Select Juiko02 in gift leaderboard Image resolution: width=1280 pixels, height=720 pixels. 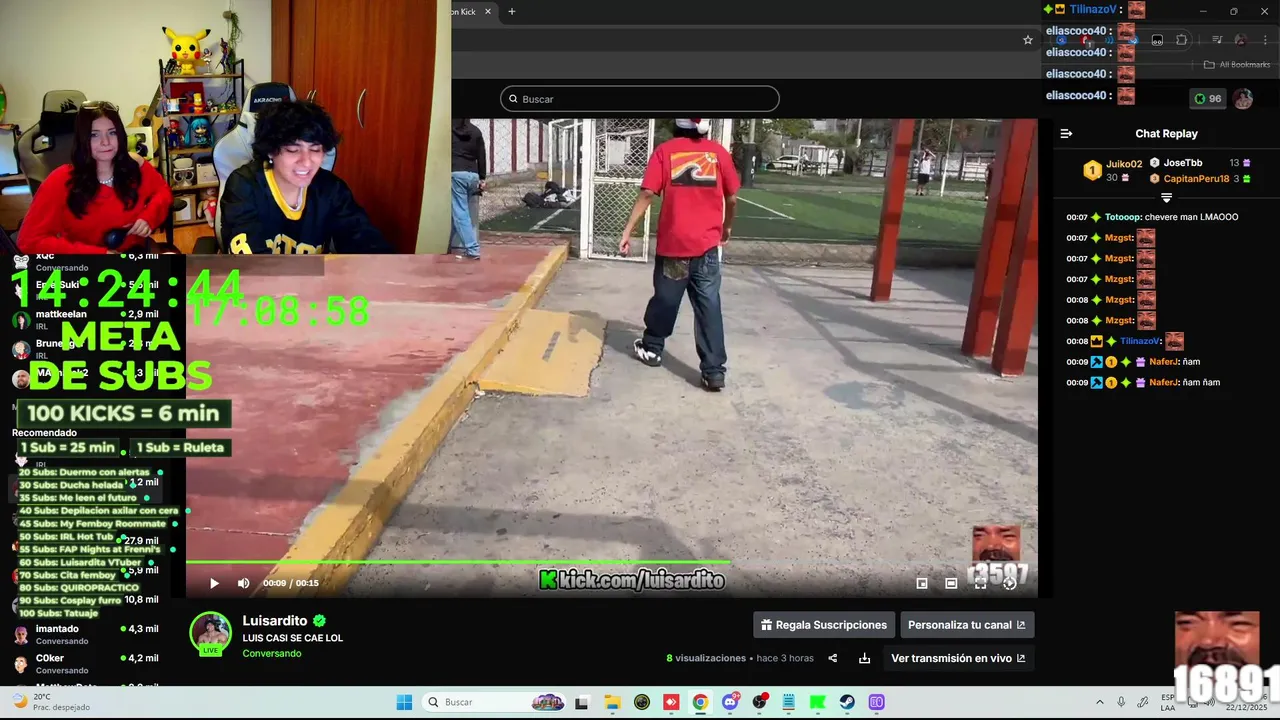[x=1123, y=164]
